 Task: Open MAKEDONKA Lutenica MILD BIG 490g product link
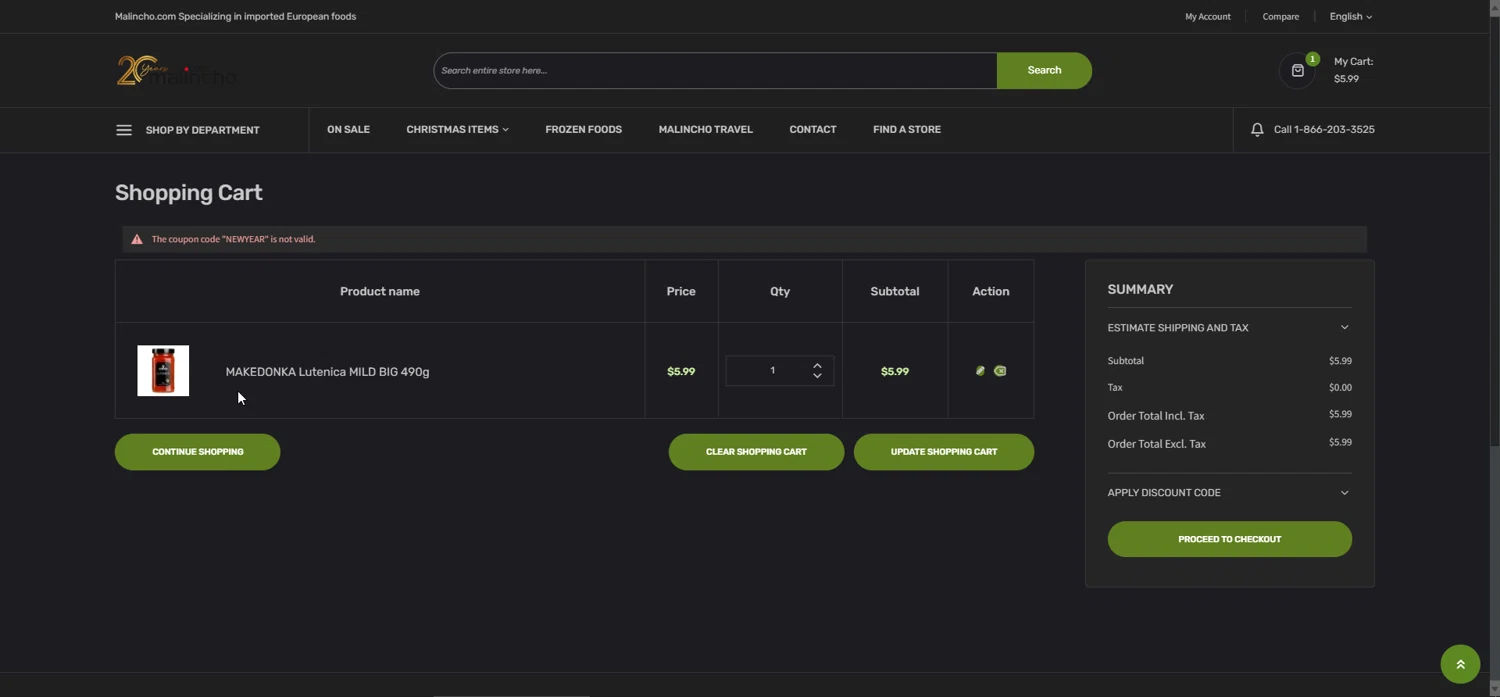[327, 372]
